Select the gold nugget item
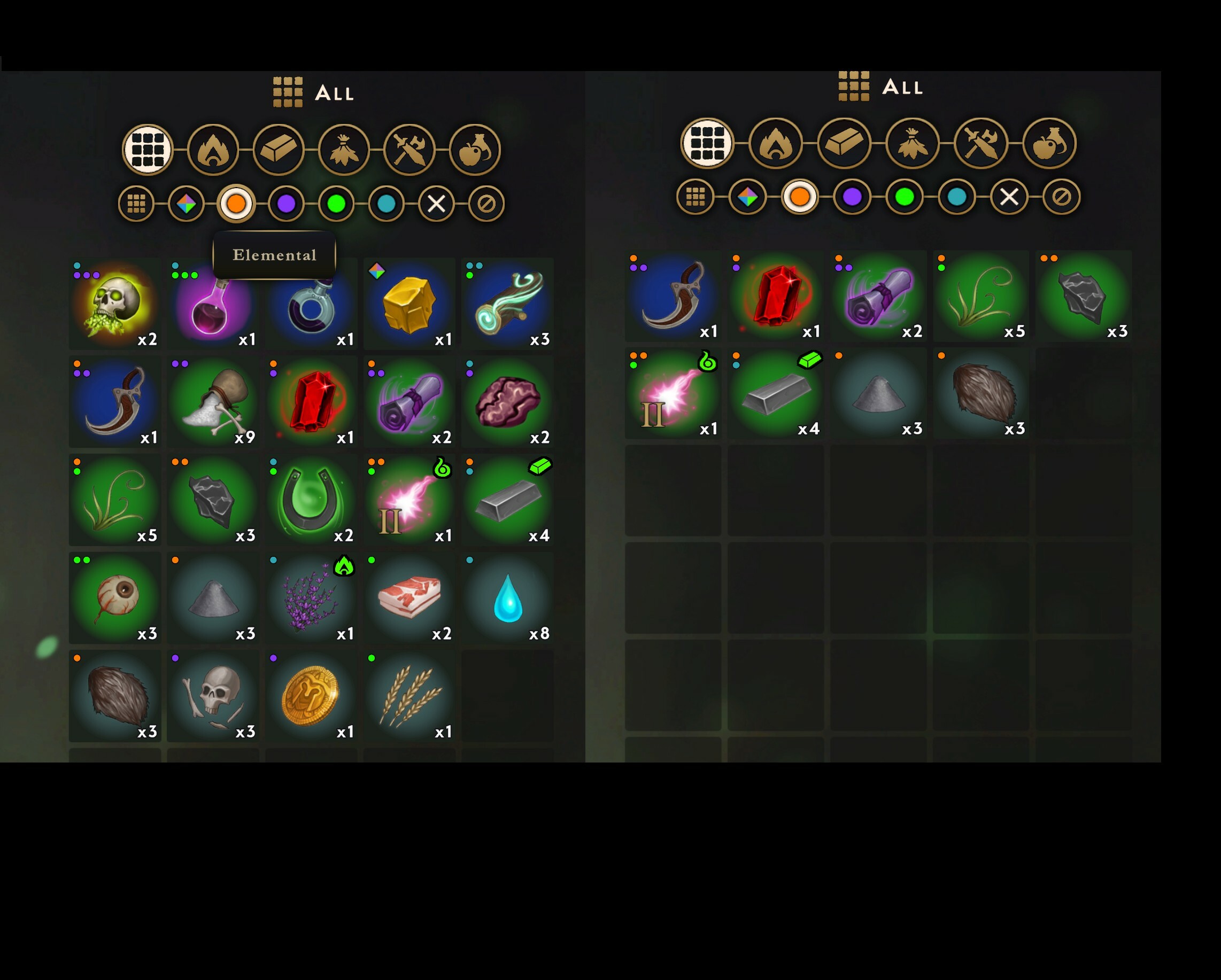Viewport: 1221px width, 980px height. [409, 304]
